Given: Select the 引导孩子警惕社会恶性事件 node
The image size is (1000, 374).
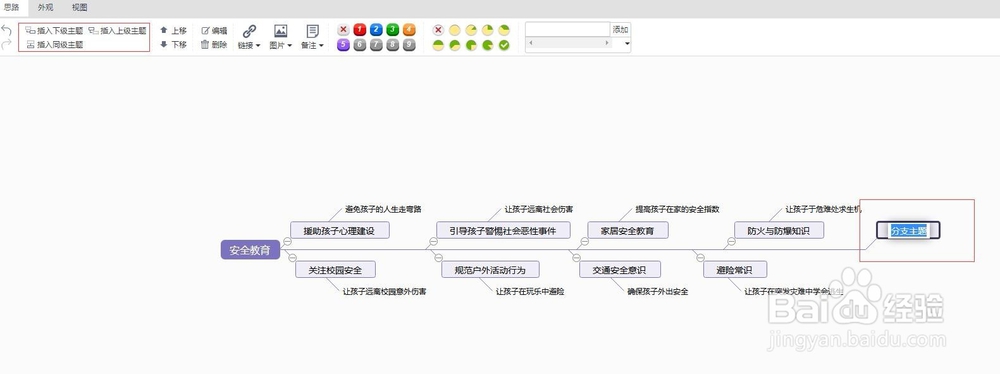Looking at the screenshot, I should pos(503,230).
